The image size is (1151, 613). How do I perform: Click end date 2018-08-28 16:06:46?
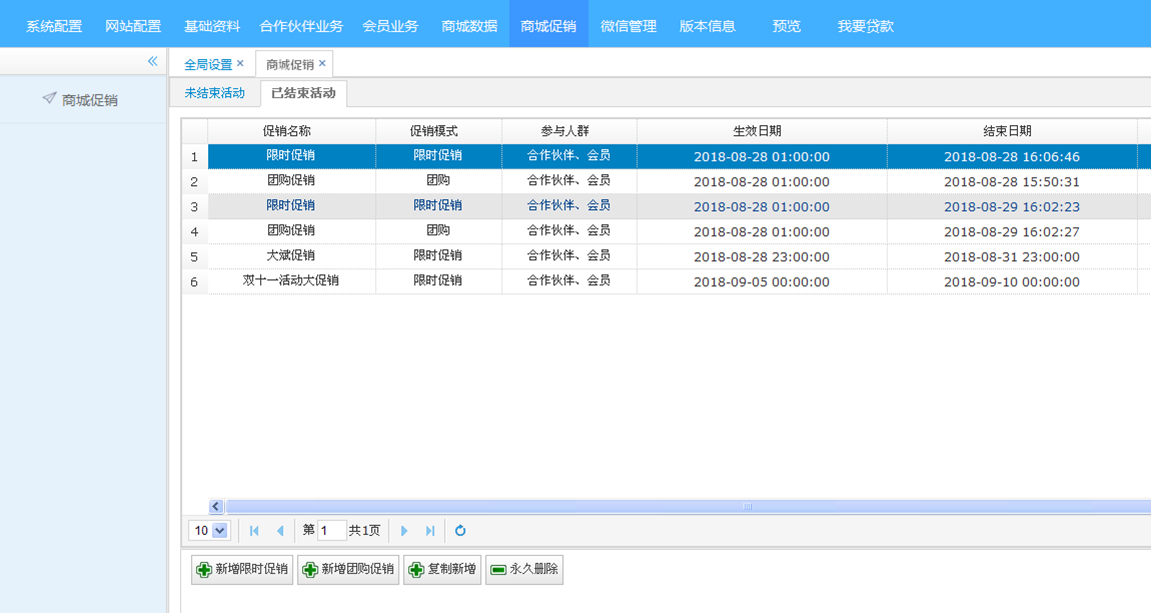pos(1012,157)
